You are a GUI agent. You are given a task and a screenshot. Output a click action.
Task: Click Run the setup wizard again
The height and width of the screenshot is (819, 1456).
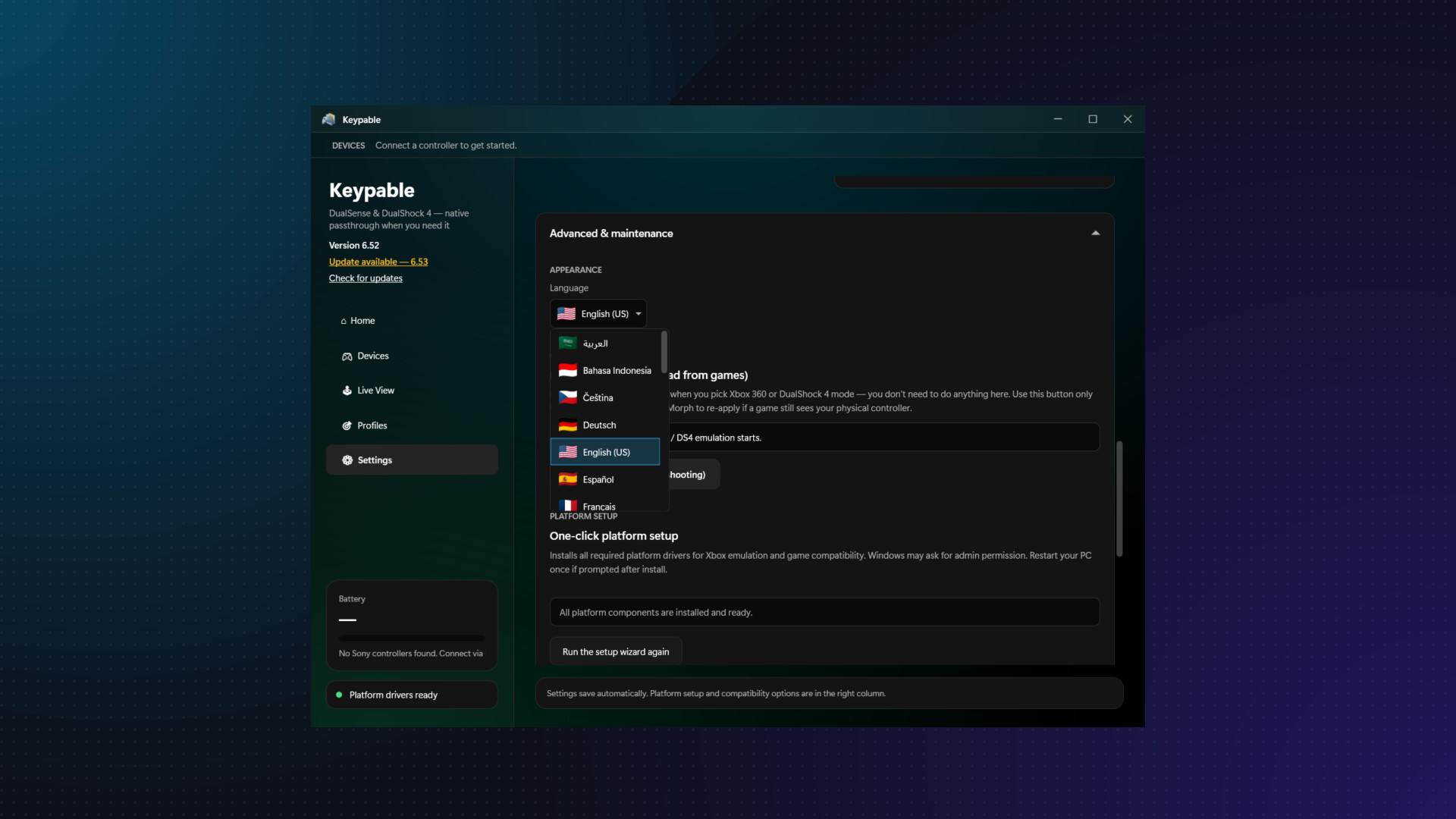pyautogui.click(x=616, y=651)
